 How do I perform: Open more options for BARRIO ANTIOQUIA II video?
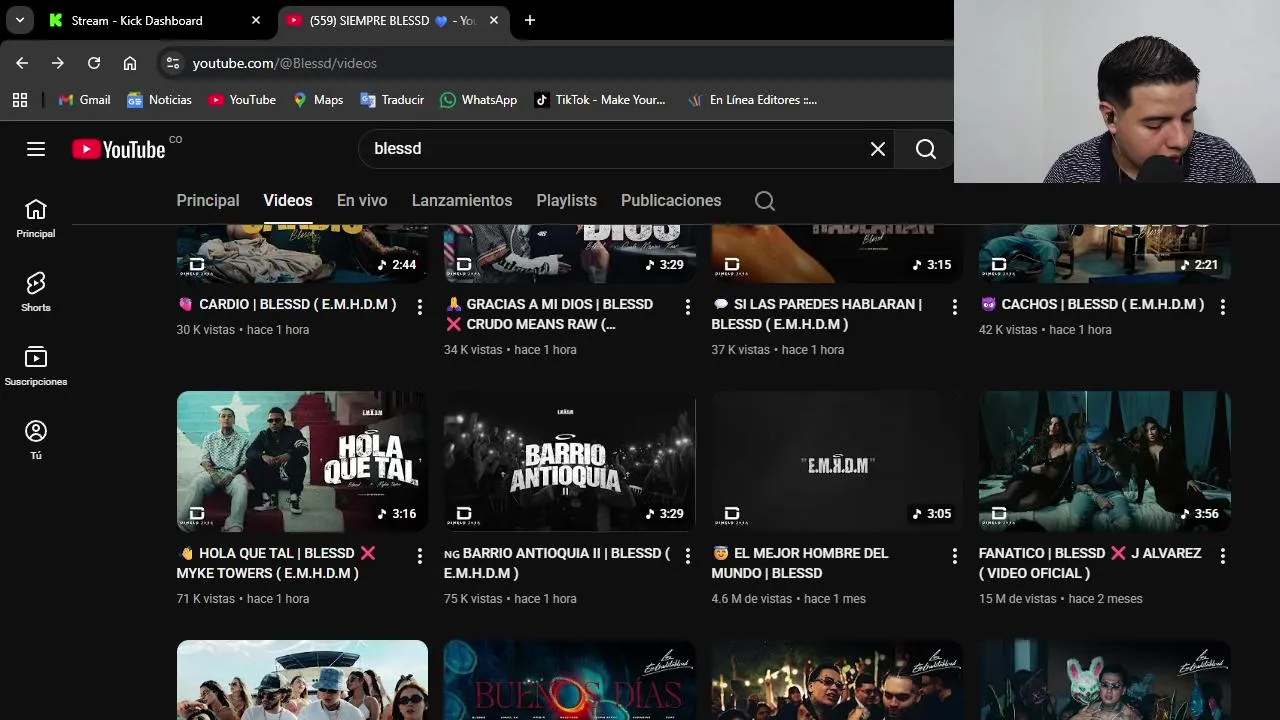pyautogui.click(x=687, y=556)
